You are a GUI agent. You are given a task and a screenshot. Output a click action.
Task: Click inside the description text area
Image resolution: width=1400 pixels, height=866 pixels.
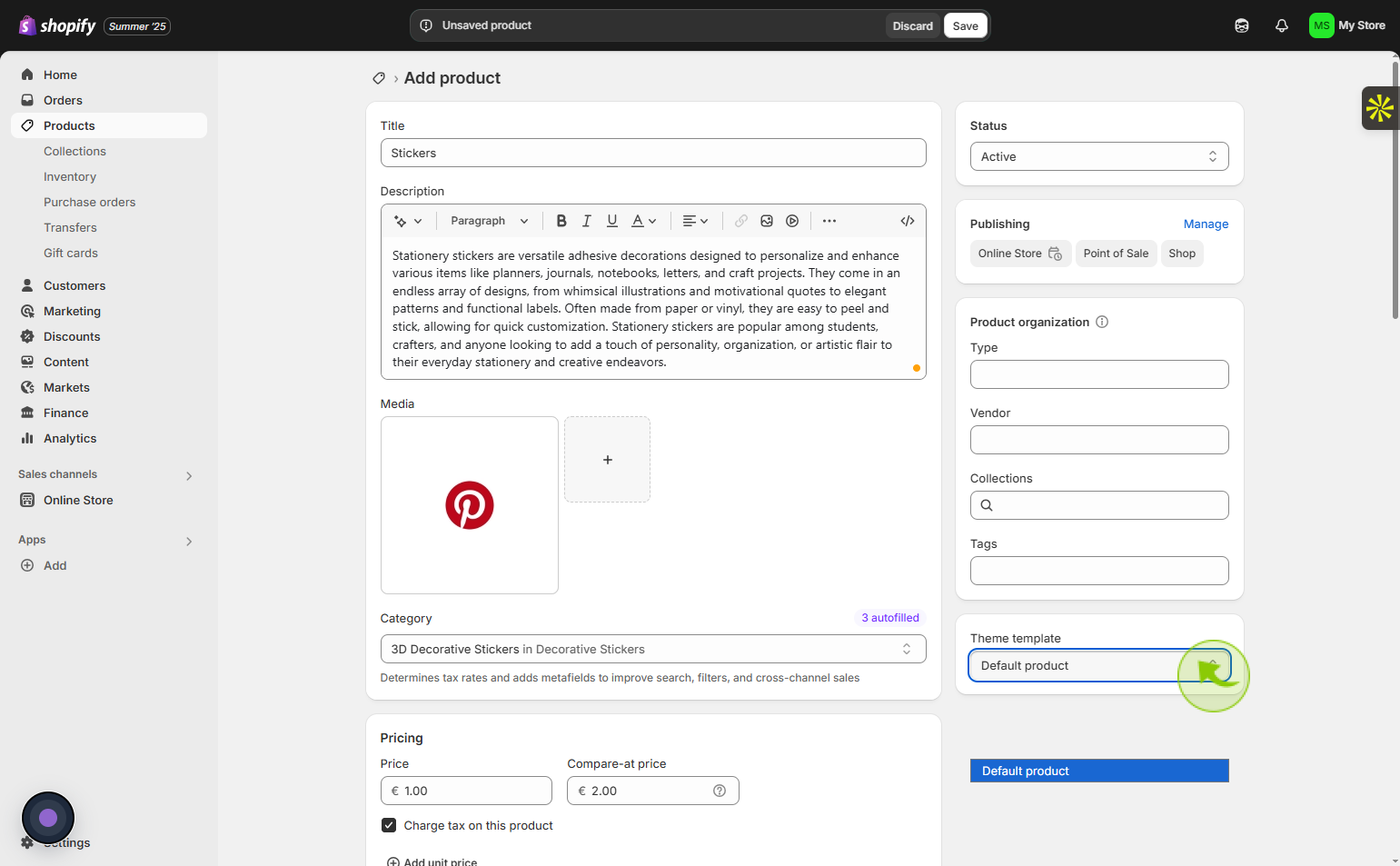coord(653,309)
